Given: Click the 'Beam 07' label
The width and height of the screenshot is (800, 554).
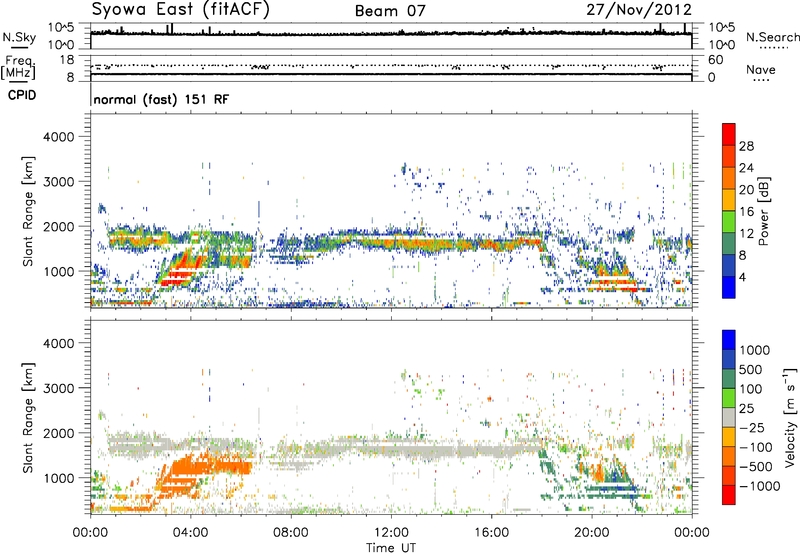Looking at the screenshot, I should 390,10.
